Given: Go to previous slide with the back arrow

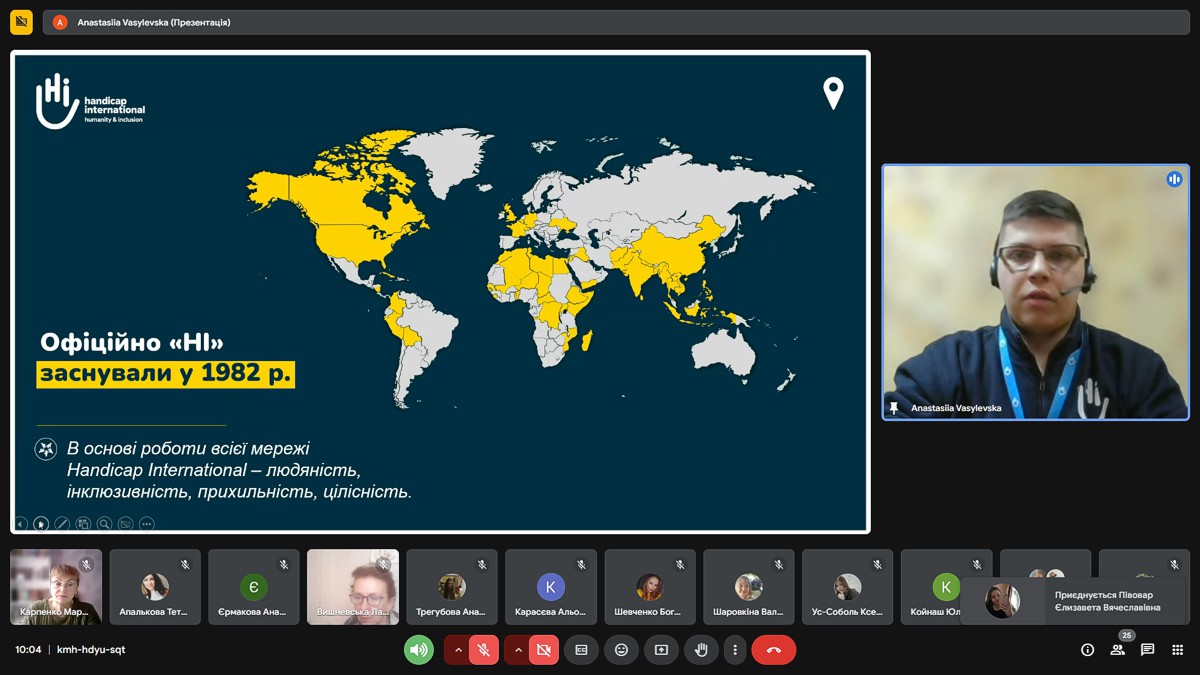Looking at the screenshot, I should pyautogui.click(x=21, y=523).
